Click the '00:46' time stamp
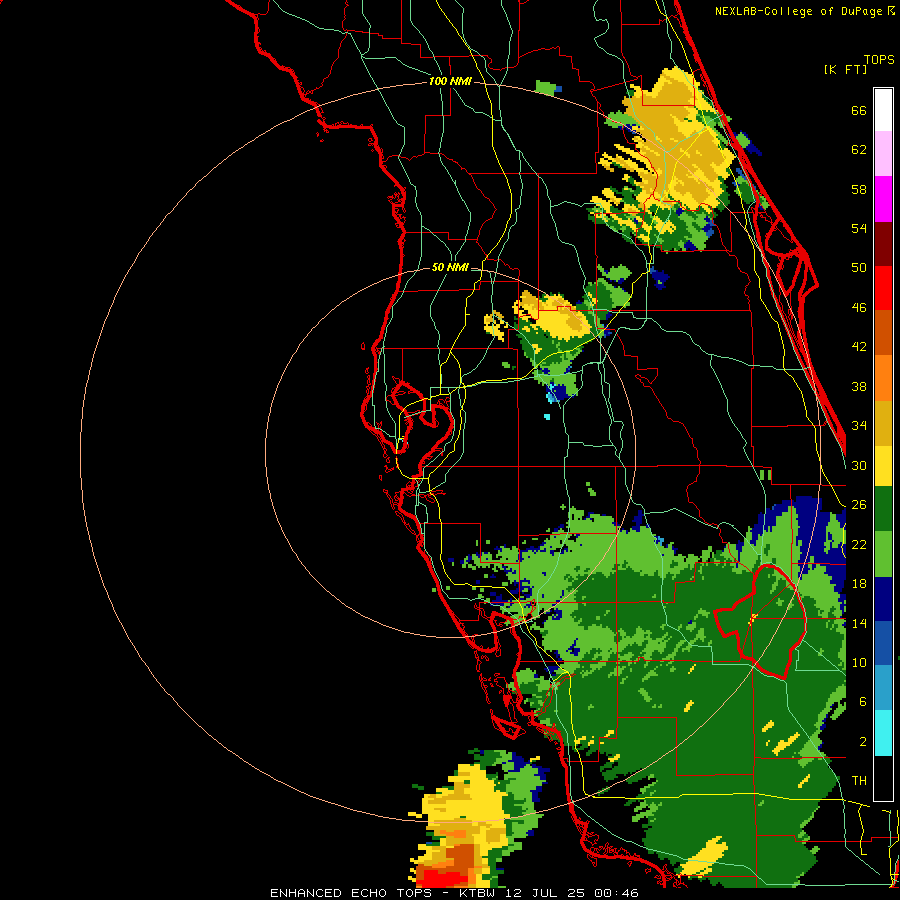 pyautogui.click(x=616, y=893)
